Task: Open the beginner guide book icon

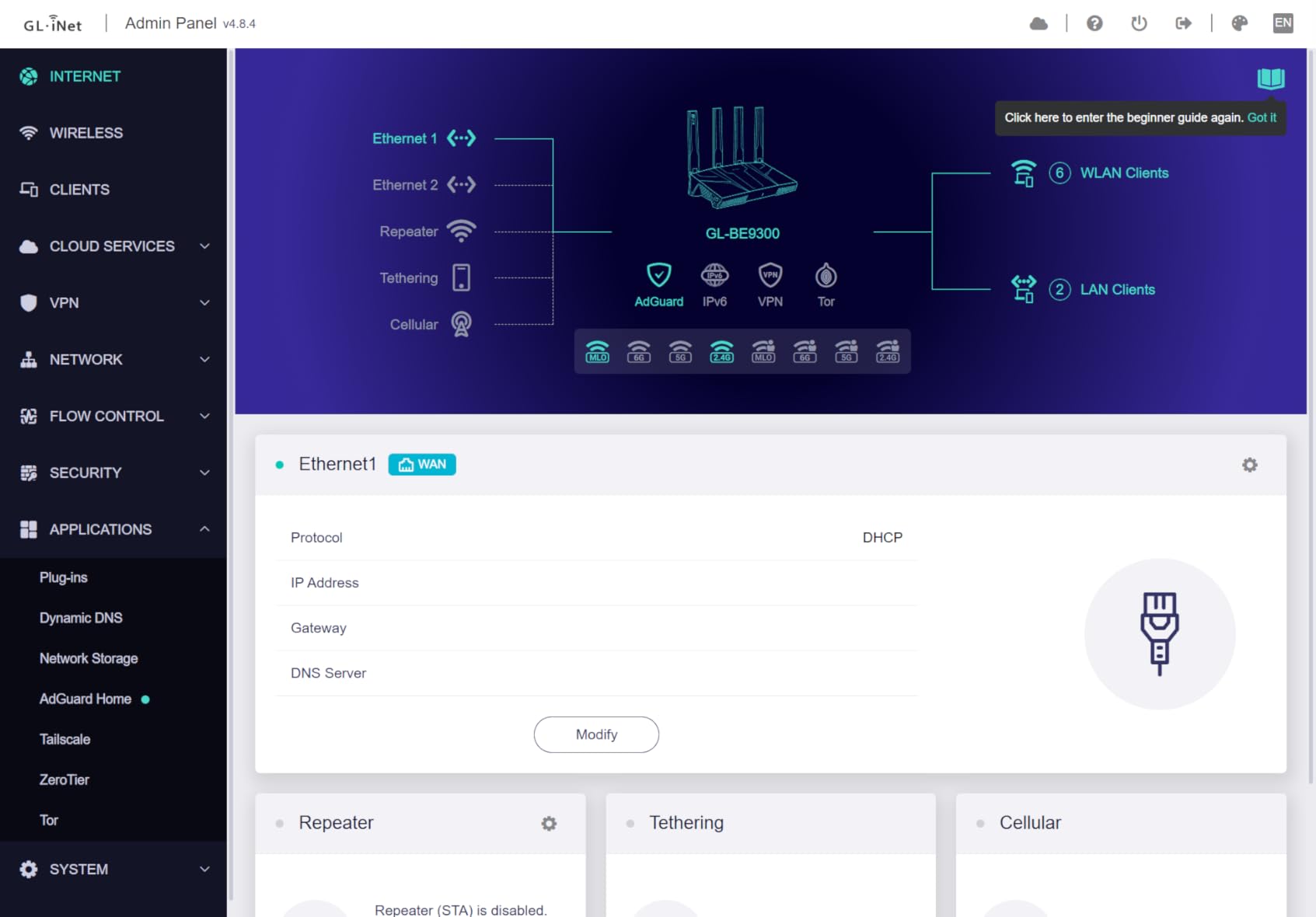Action: click(1271, 78)
